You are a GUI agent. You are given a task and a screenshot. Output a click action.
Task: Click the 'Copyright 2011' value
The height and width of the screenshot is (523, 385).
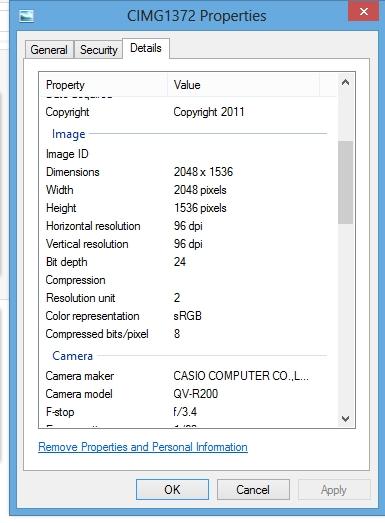coord(209,112)
